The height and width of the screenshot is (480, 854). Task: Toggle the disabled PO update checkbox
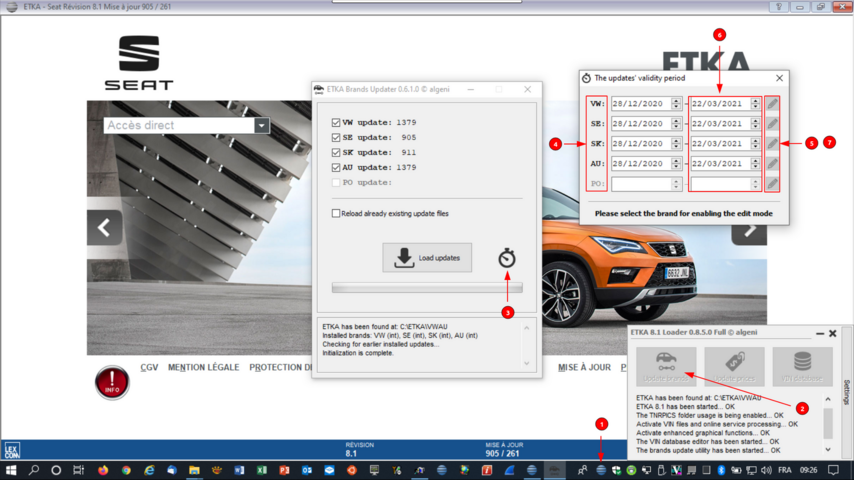336,183
